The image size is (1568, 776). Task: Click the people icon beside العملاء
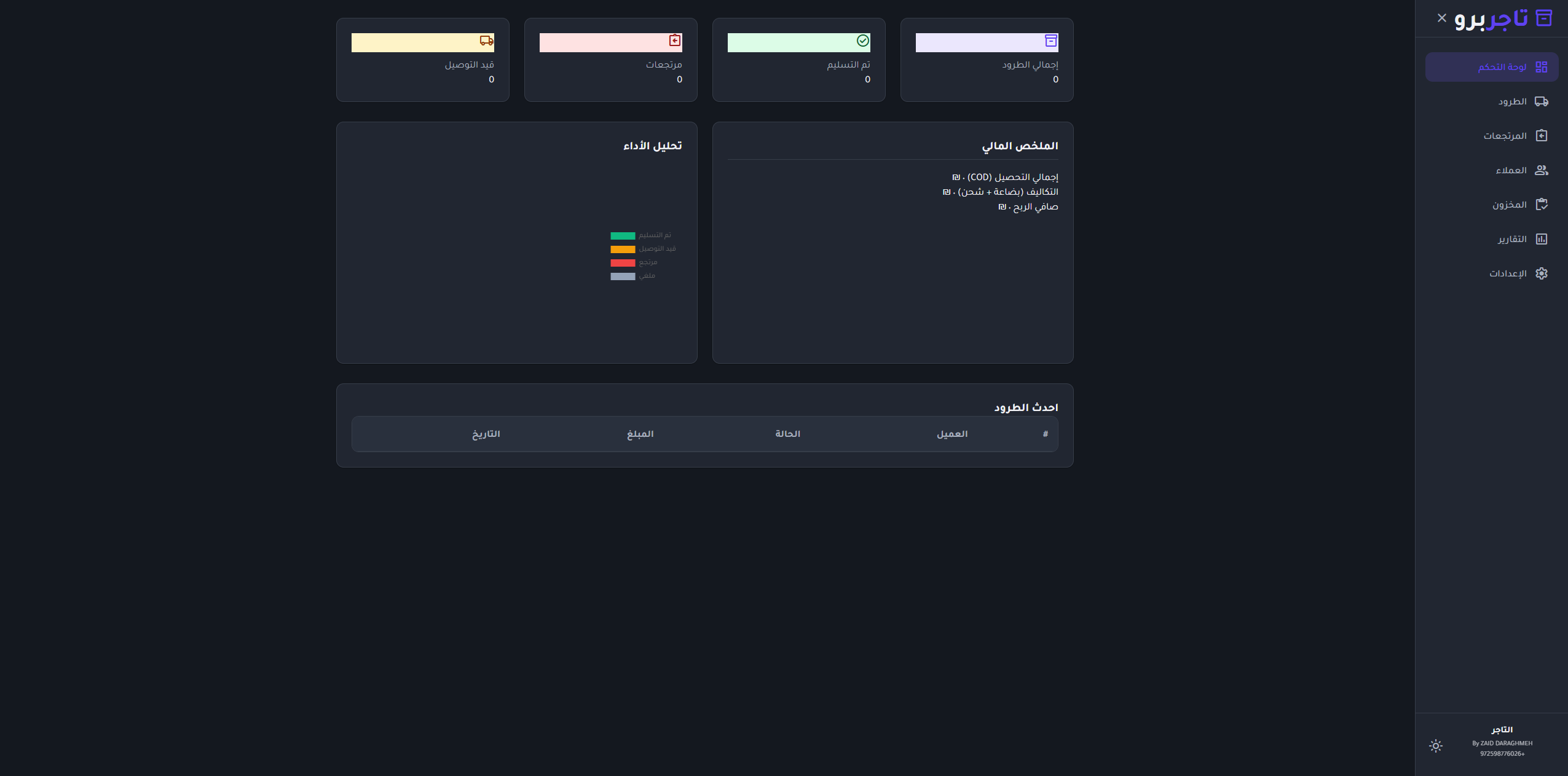point(1541,170)
